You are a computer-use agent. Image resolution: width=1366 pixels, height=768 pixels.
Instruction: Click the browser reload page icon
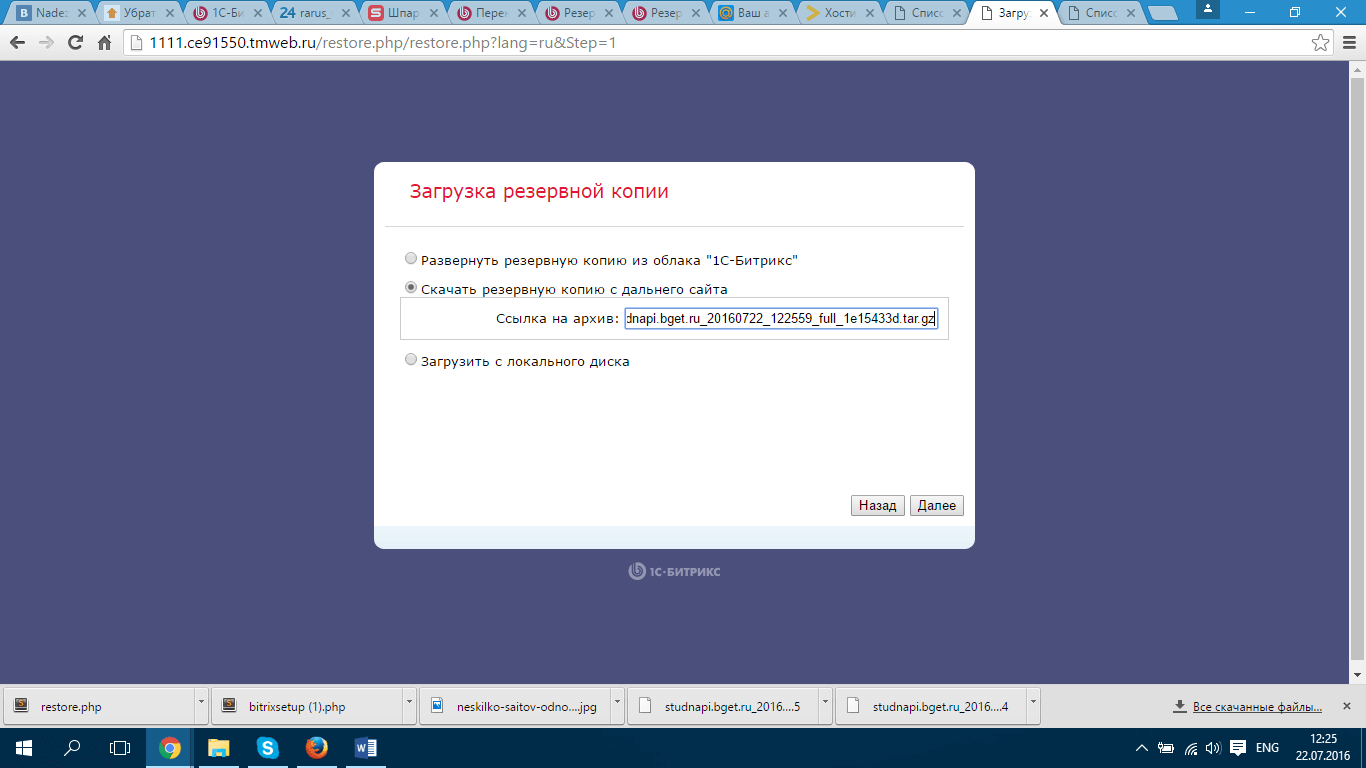click(x=75, y=44)
